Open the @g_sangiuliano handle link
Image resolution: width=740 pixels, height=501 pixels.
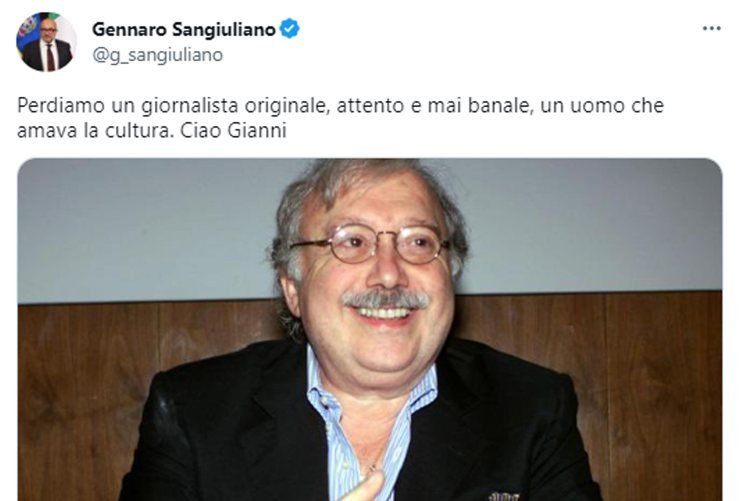(158, 55)
